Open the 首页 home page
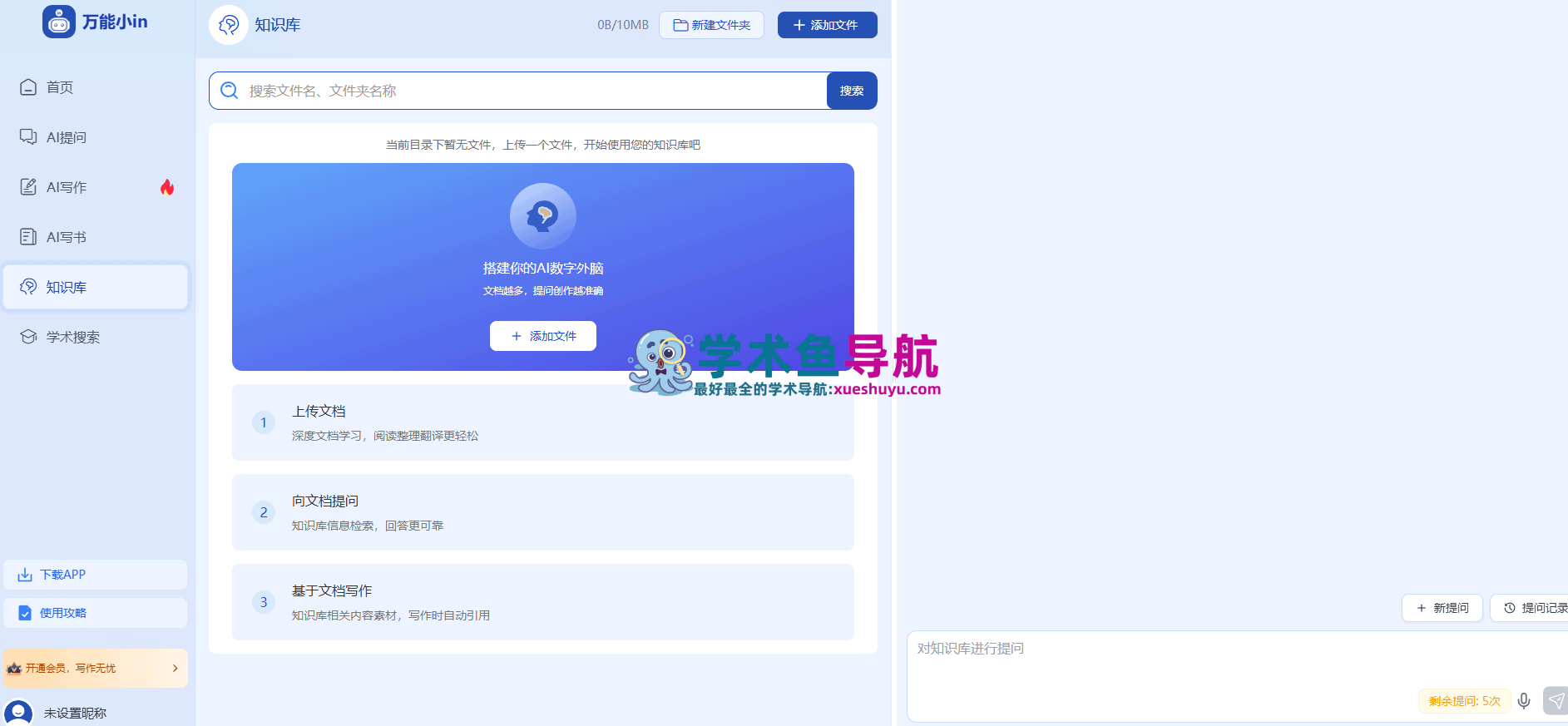Screen dimensions: 1568x726 (x=96, y=87)
